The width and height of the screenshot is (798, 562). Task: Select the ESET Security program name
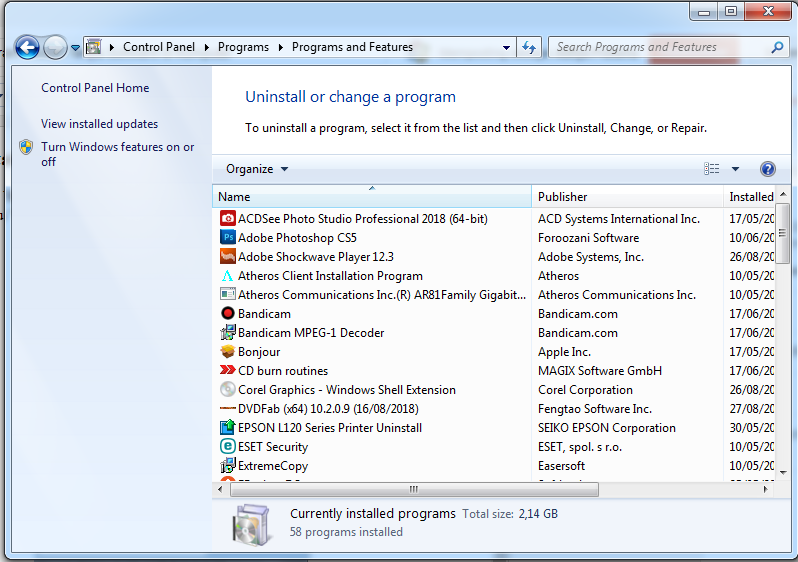[x=273, y=447]
